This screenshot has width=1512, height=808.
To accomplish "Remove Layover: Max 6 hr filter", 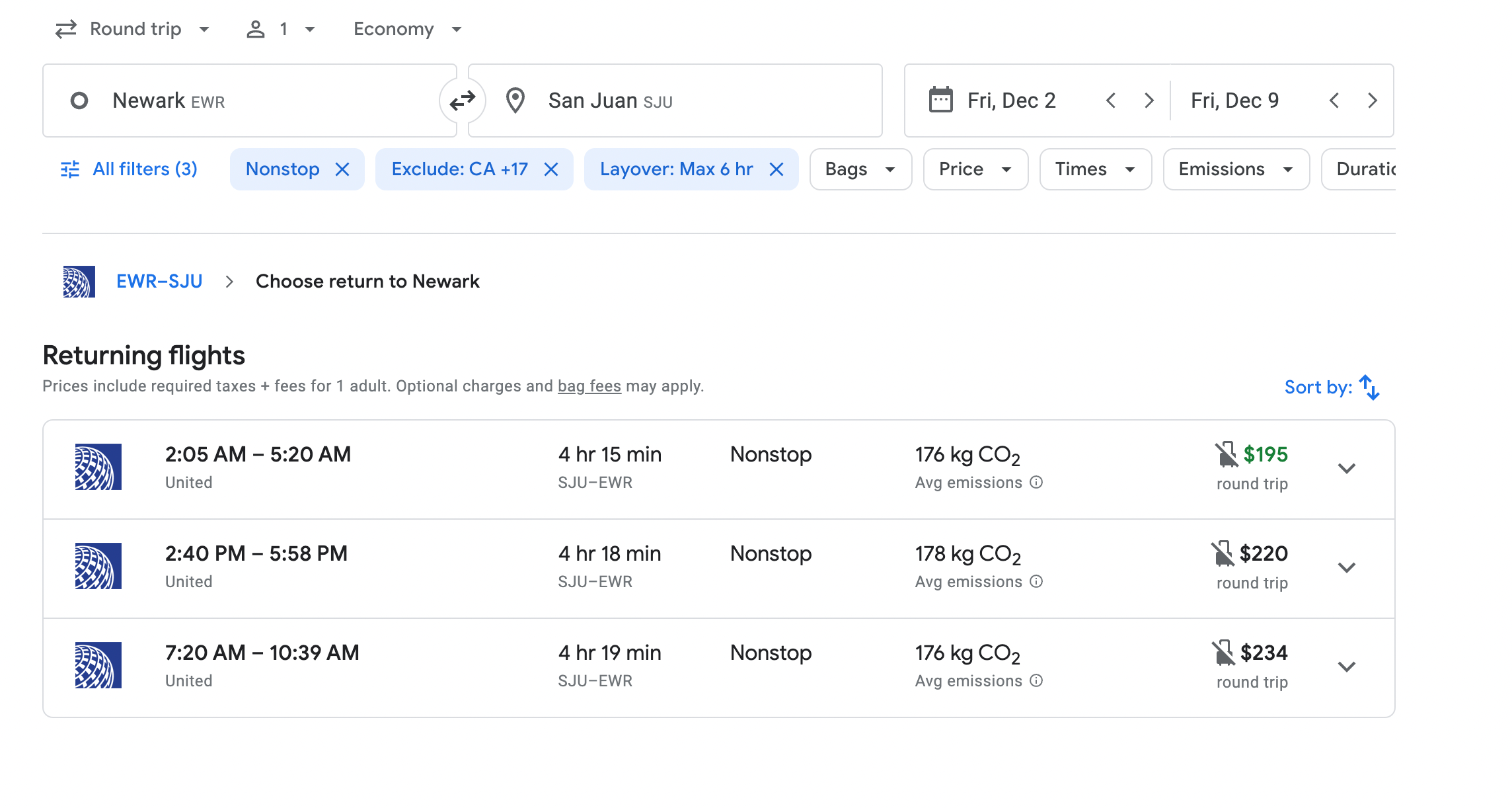I will 776,169.
